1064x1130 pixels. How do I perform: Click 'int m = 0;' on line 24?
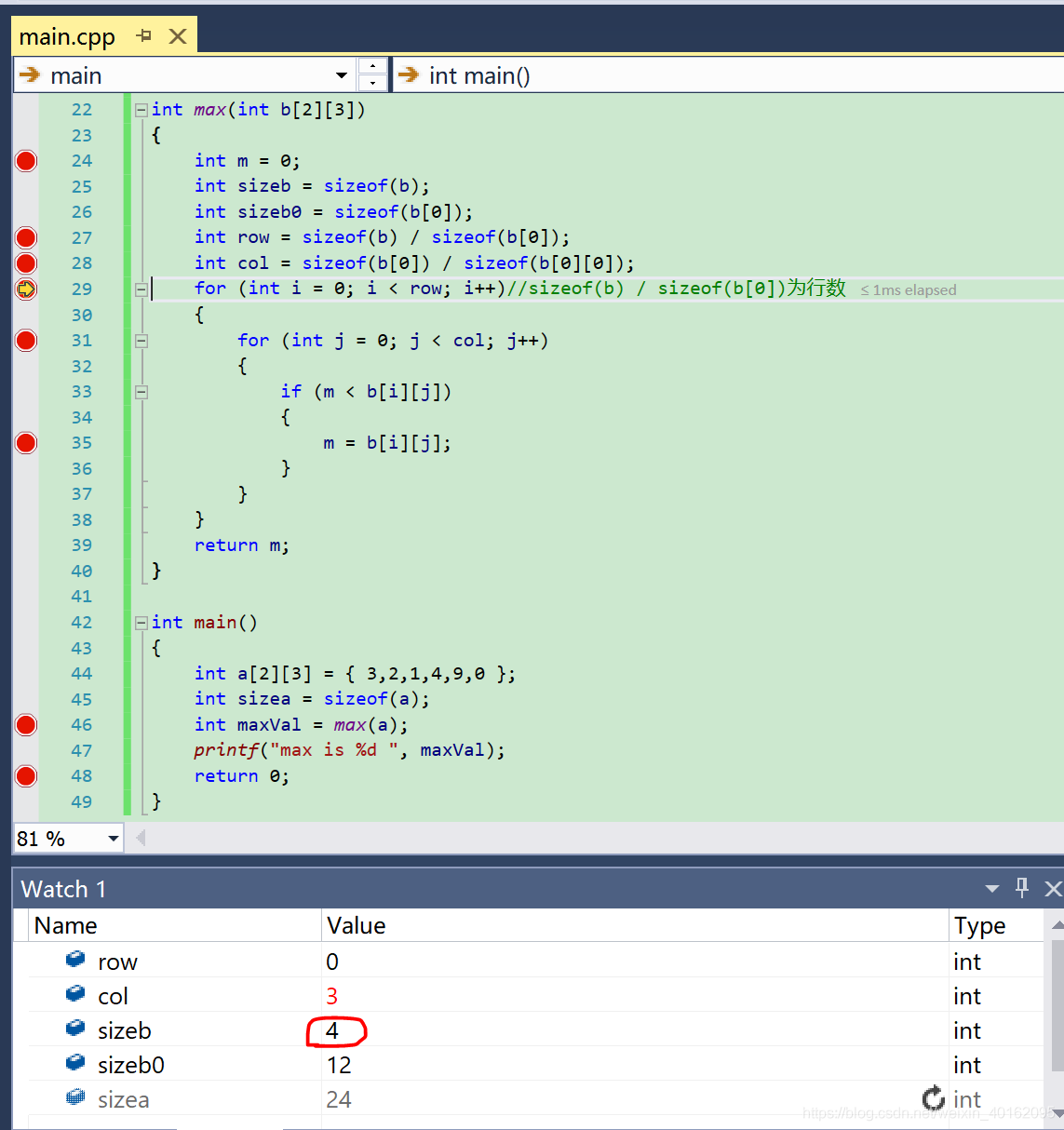[248, 161]
